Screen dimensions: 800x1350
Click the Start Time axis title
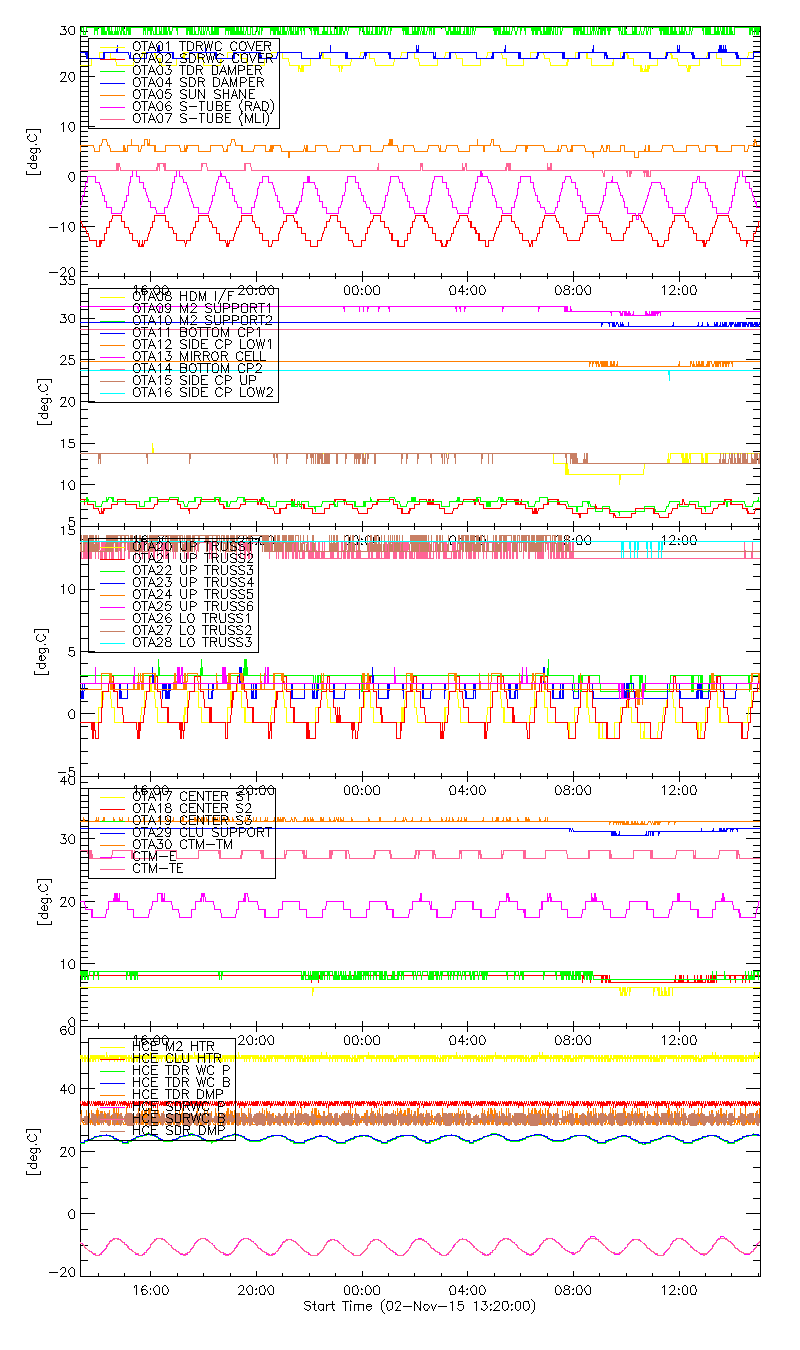coord(420,1306)
